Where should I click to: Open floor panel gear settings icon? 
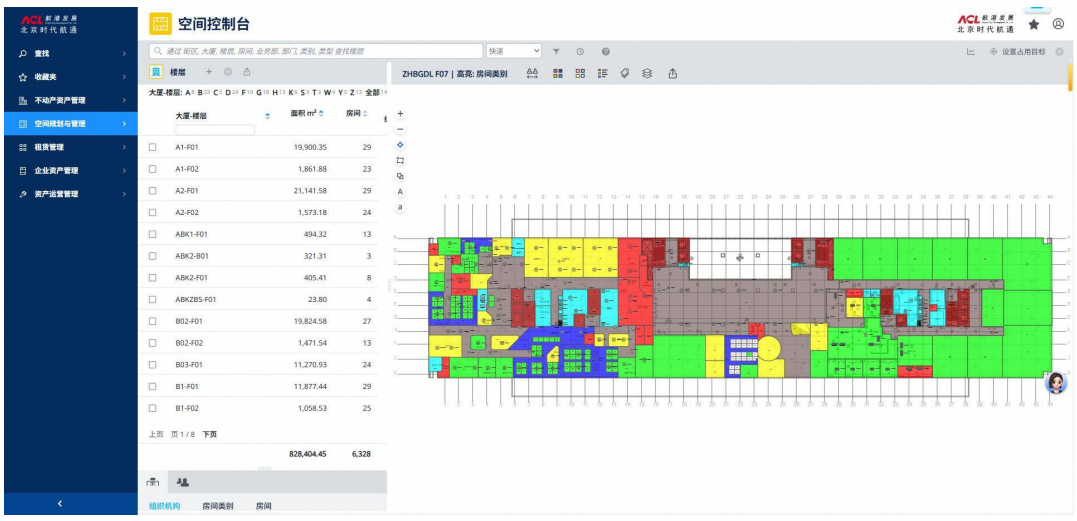point(228,71)
